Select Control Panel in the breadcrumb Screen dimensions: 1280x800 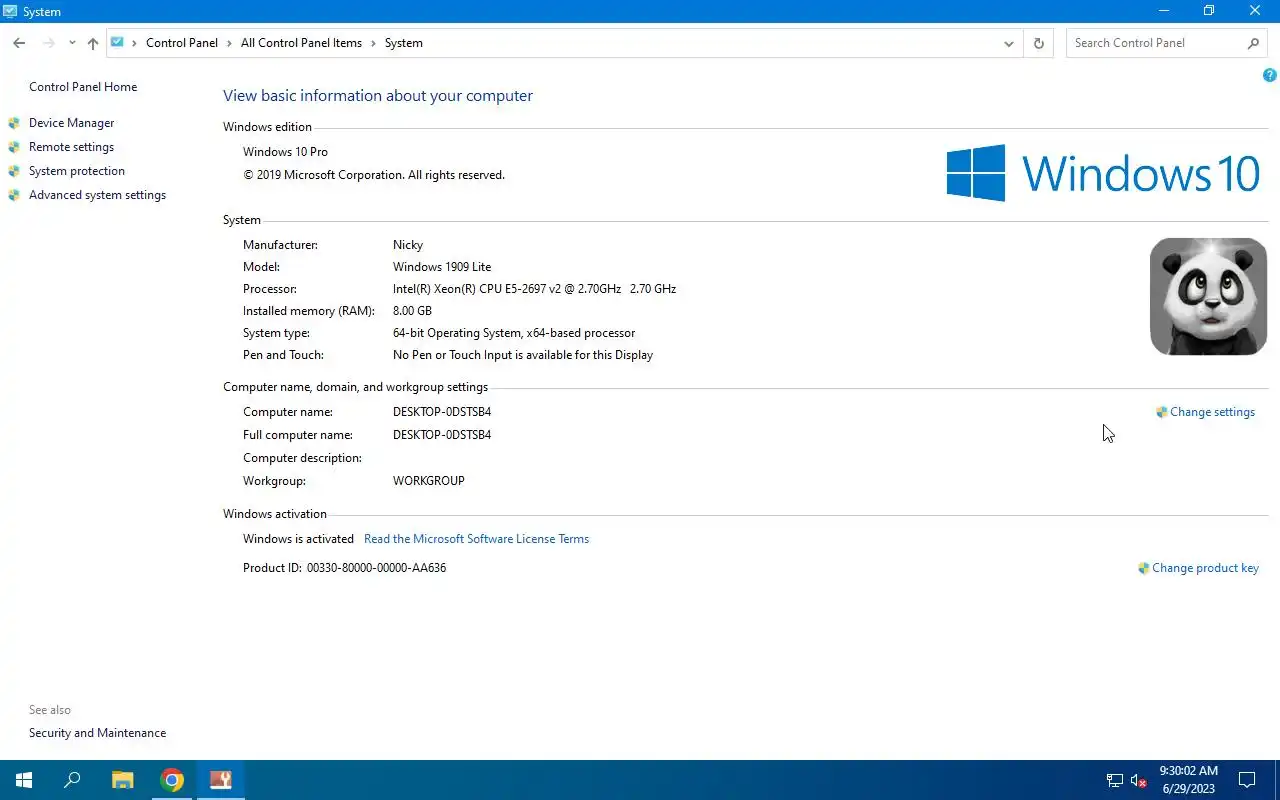coord(182,43)
